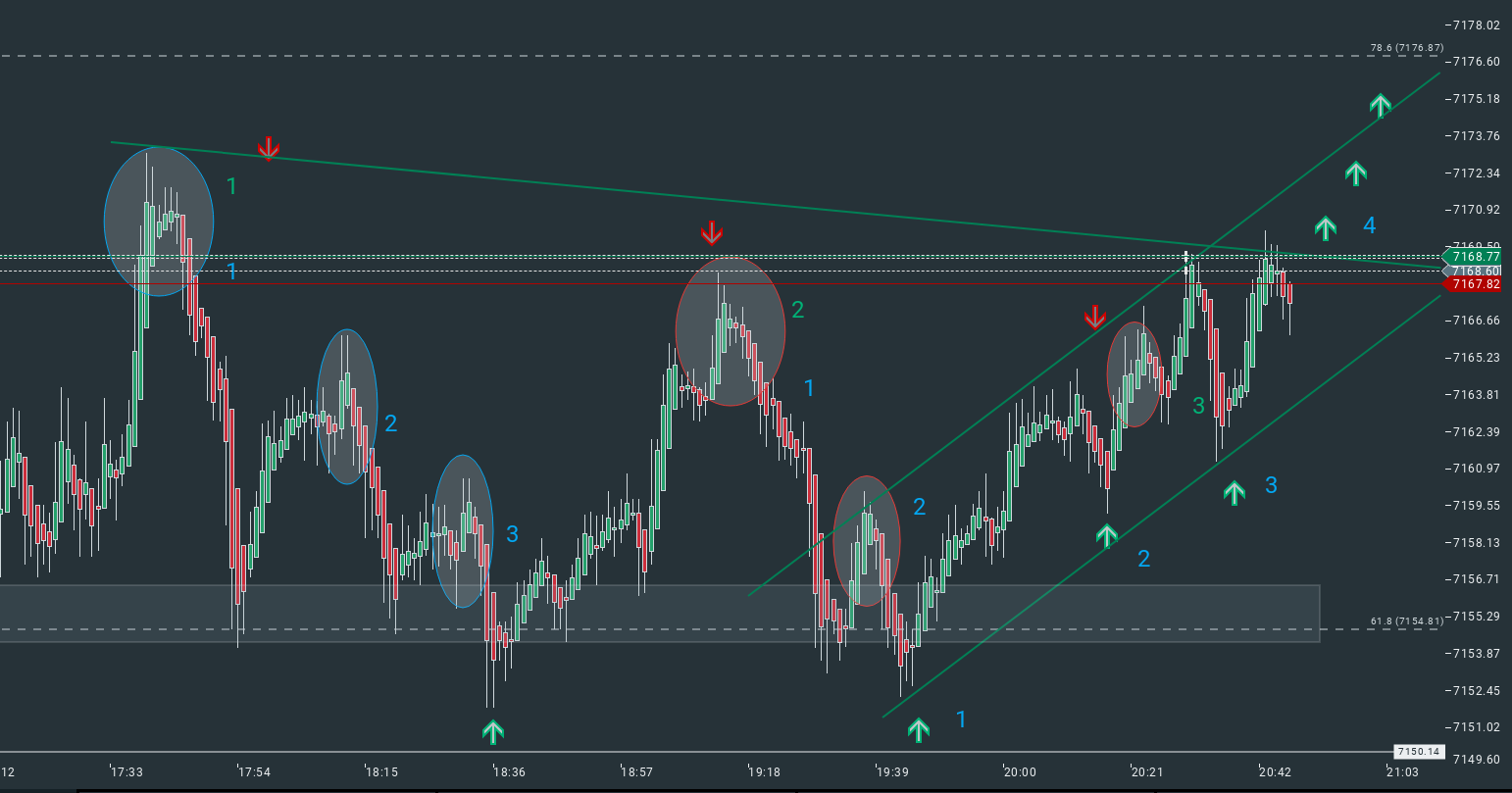The width and height of the screenshot is (1512, 793).
Task: Click the green number 1 annotation
Action: [x=231, y=186]
